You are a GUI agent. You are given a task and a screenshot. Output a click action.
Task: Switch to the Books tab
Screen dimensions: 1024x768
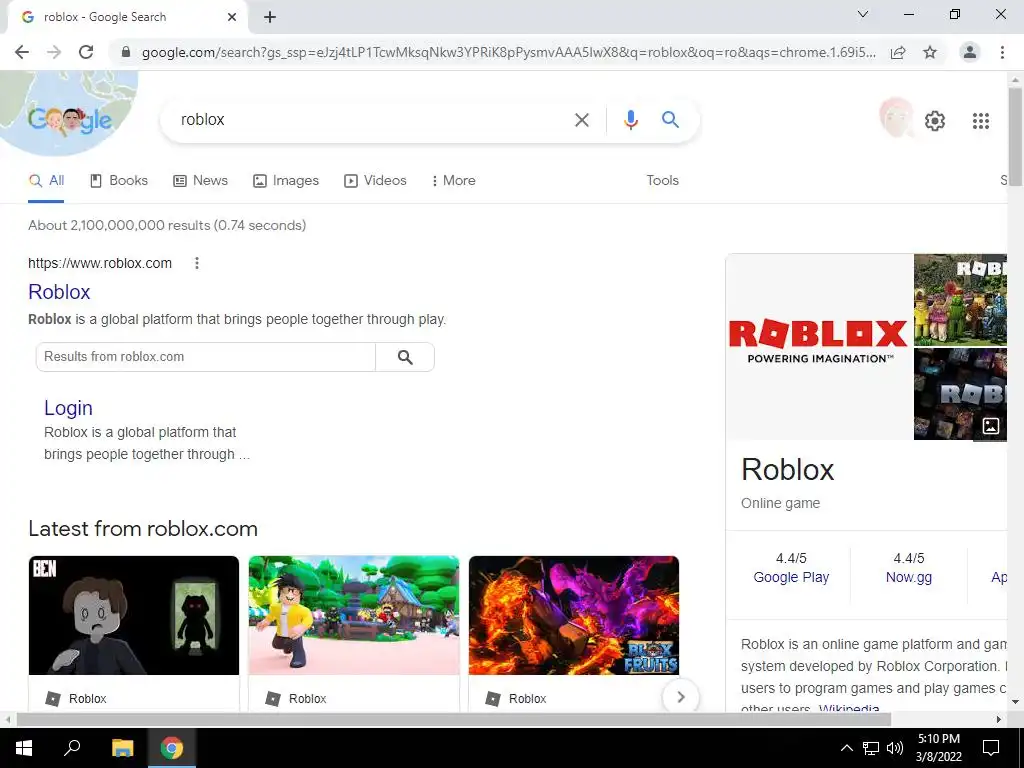pyautogui.click(x=119, y=181)
